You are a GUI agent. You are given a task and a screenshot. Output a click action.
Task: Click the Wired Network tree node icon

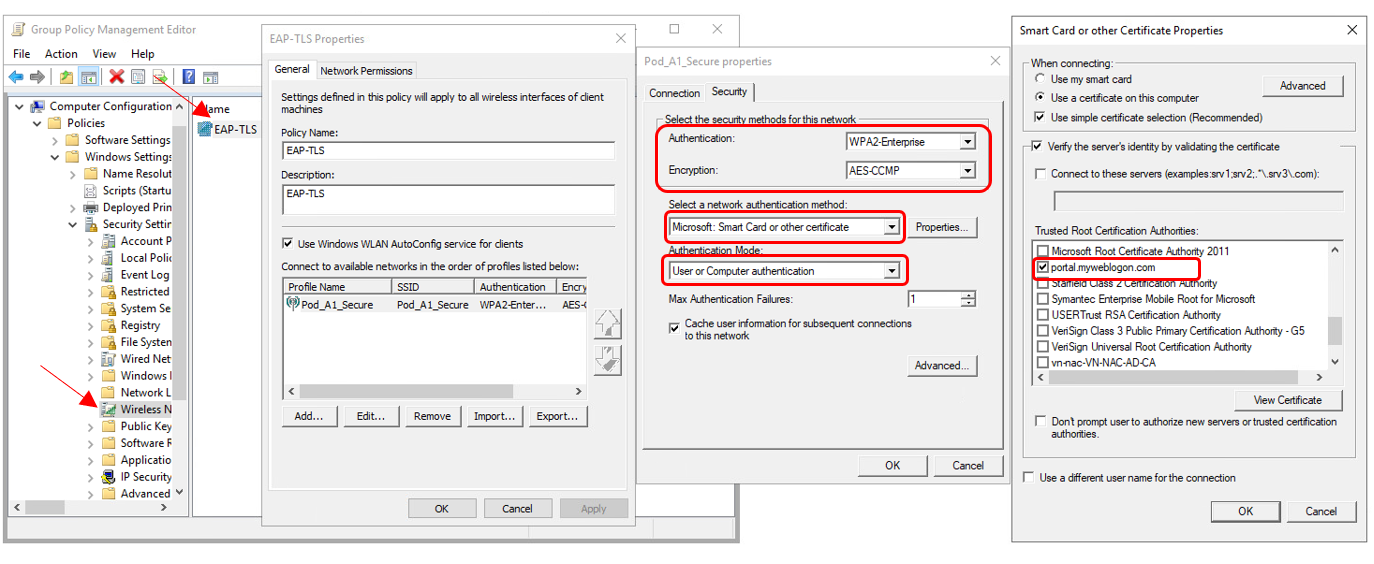[x=108, y=359]
